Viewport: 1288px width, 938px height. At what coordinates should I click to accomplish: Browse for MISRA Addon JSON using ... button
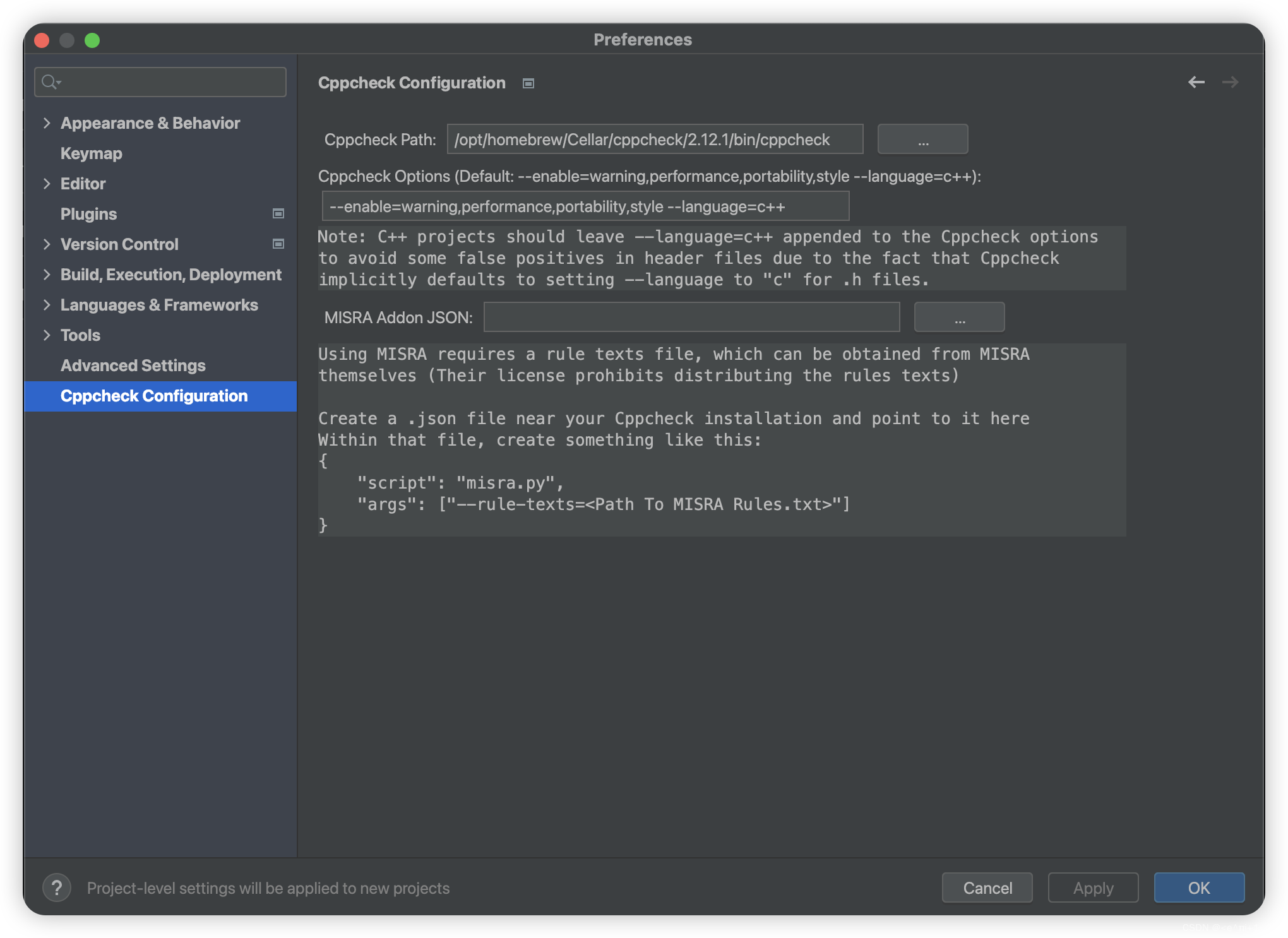click(959, 317)
